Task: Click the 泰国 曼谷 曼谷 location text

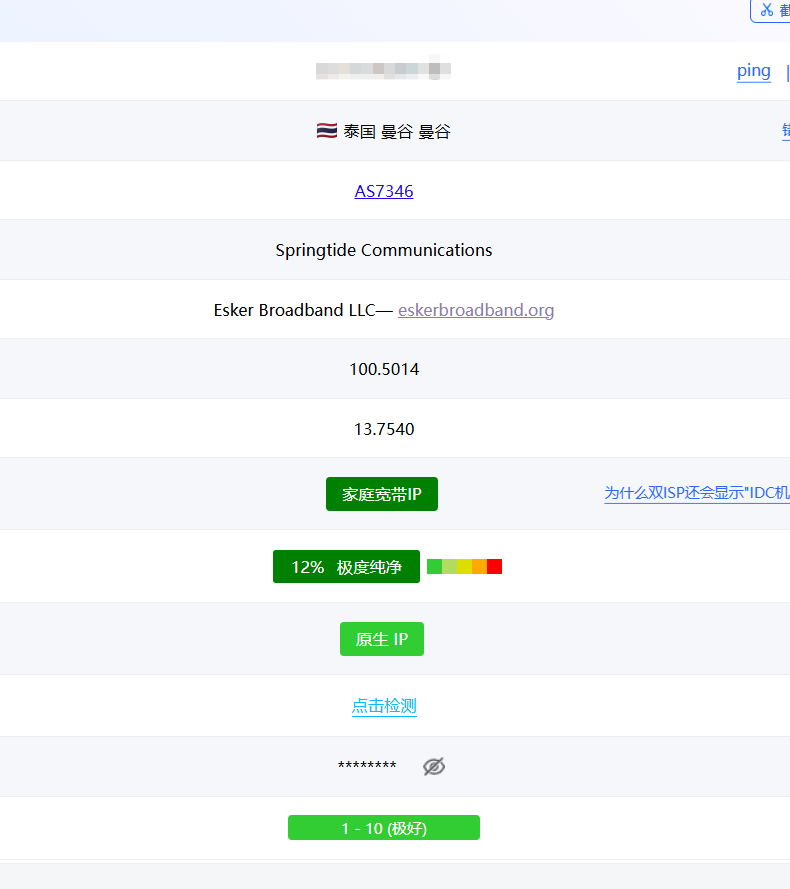Action: click(397, 131)
